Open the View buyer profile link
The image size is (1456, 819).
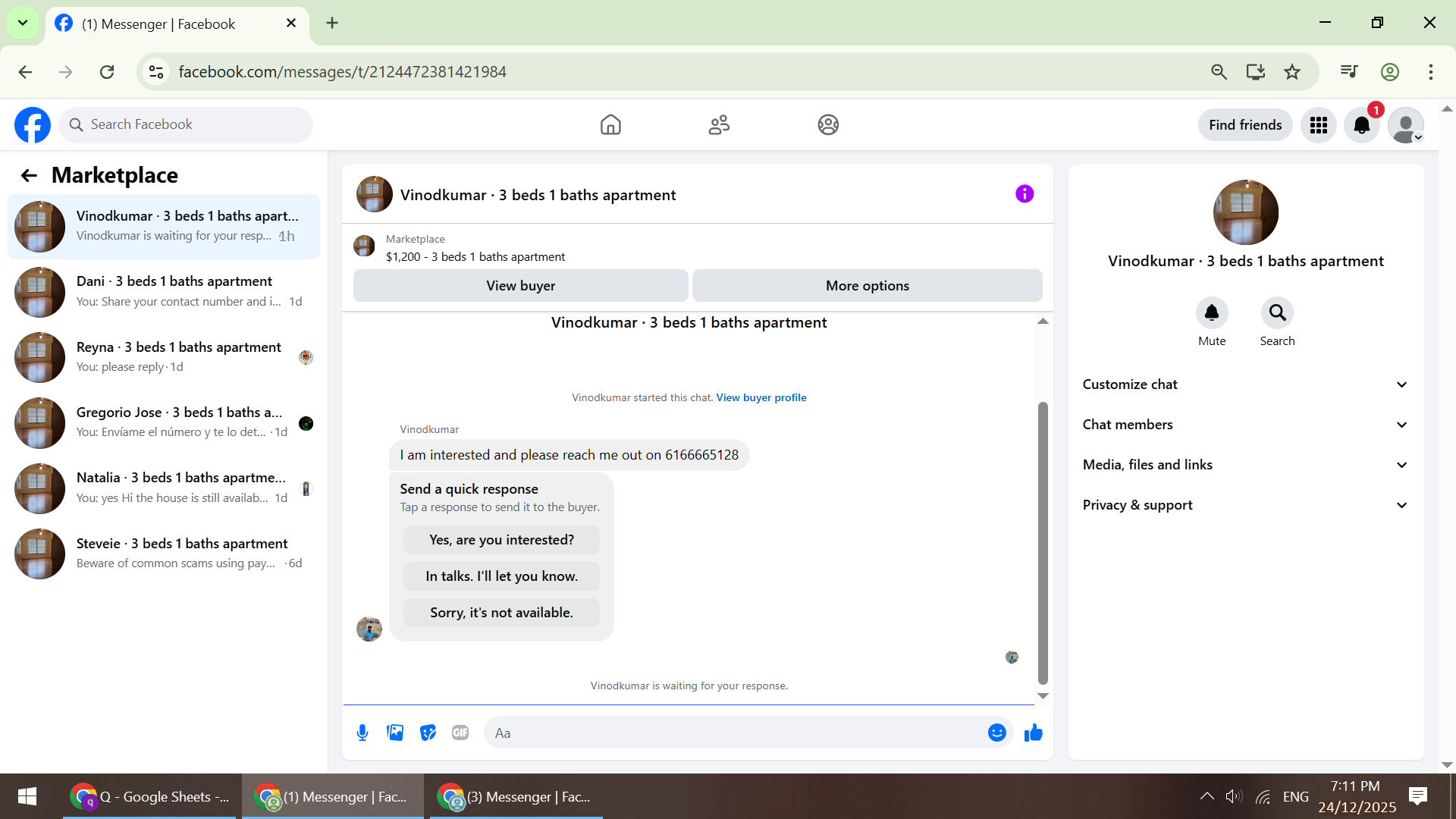761,397
